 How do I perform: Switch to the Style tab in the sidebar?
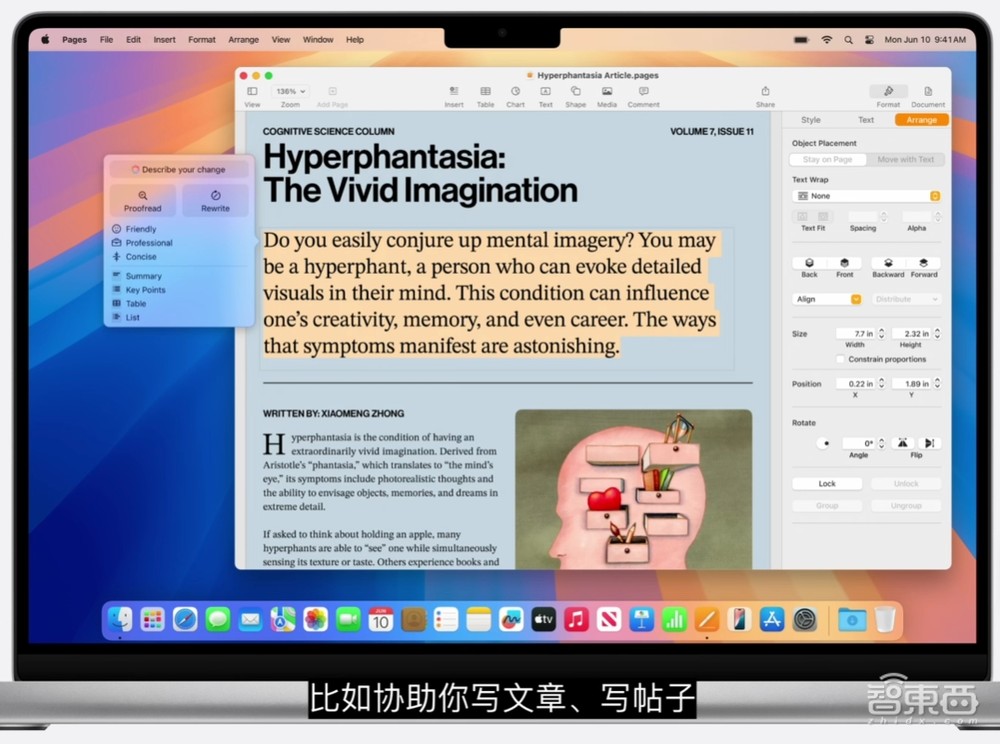point(810,119)
